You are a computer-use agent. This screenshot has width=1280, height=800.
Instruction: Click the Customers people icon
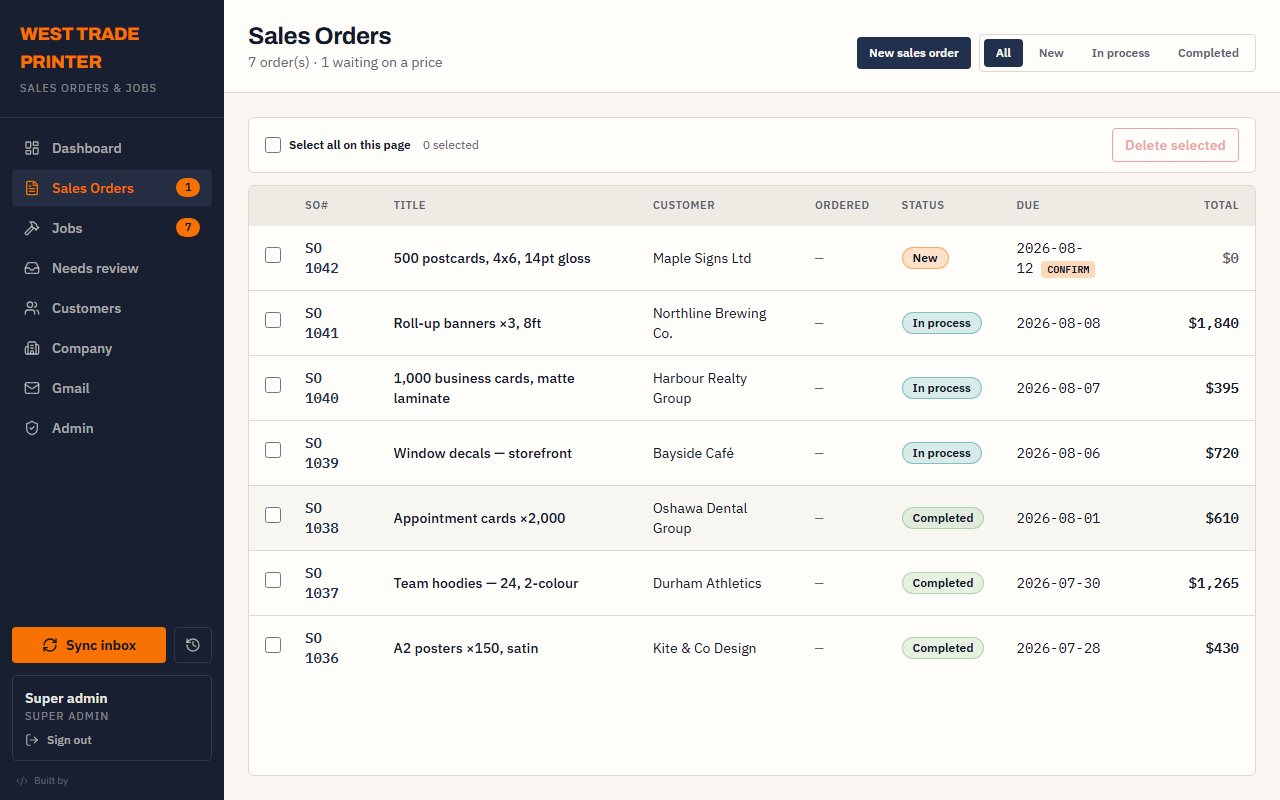click(x=32, y=308)
